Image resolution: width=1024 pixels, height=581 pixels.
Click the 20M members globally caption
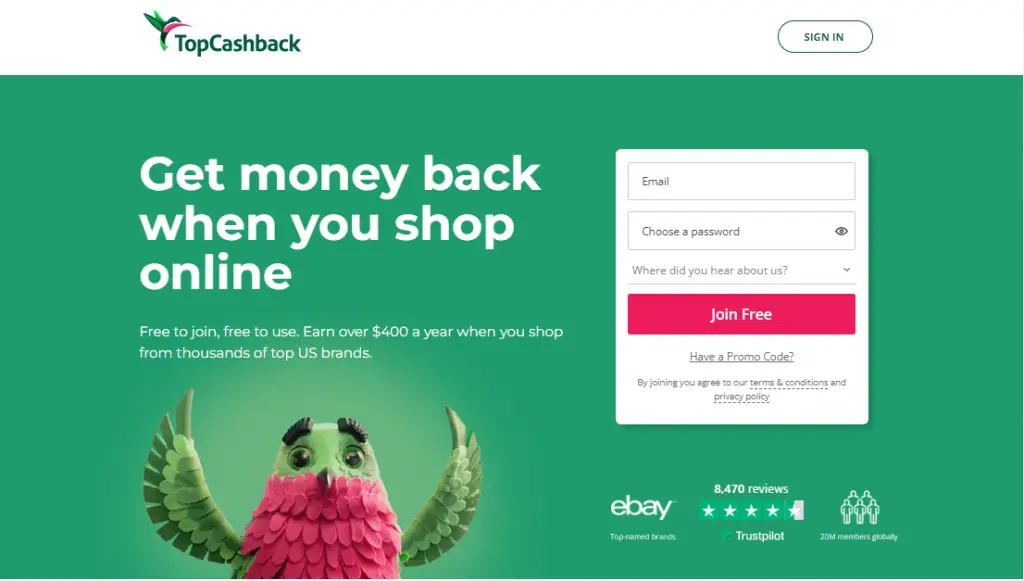click(x=859, y=537)
